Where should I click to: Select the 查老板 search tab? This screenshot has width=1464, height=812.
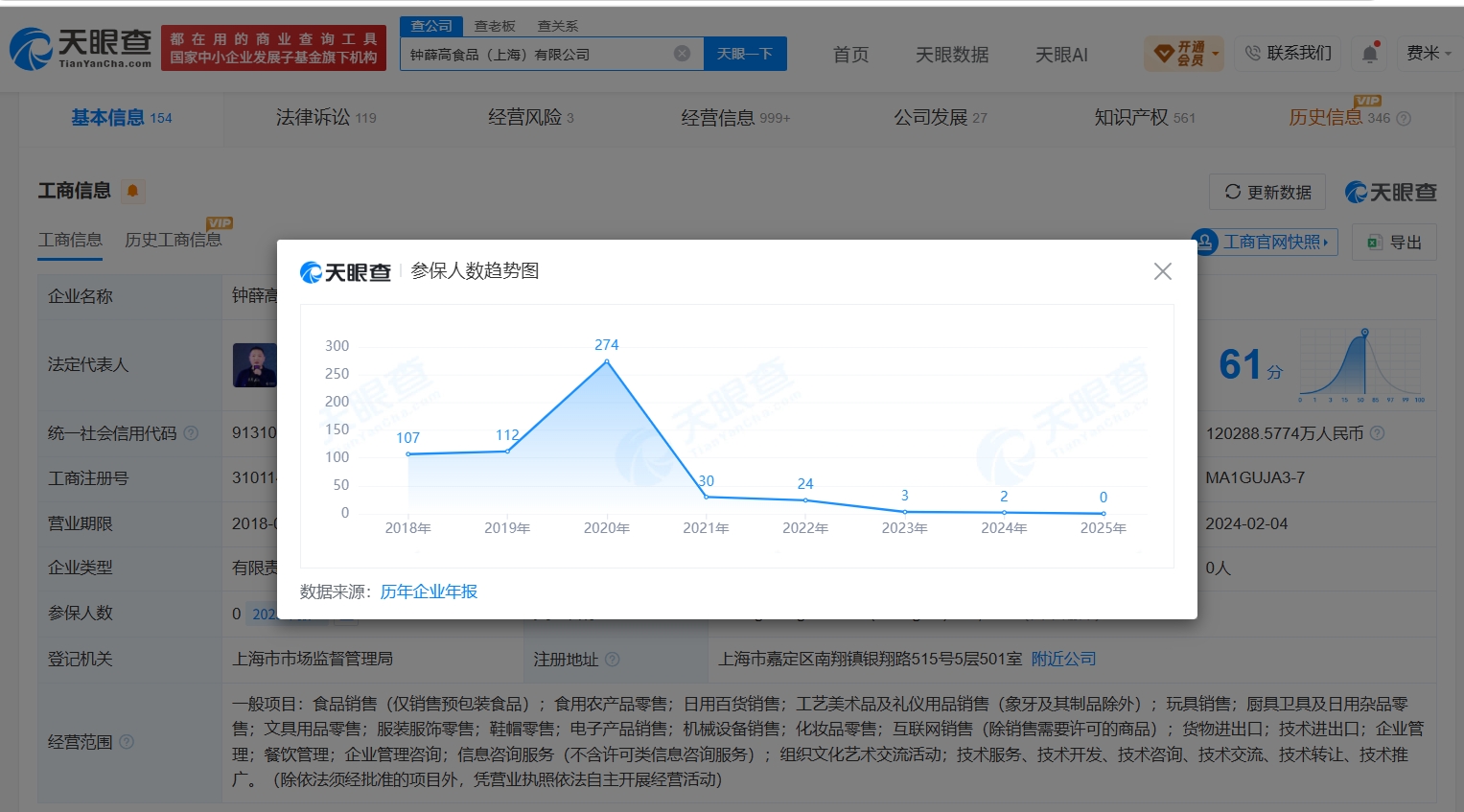coord(495,26)
